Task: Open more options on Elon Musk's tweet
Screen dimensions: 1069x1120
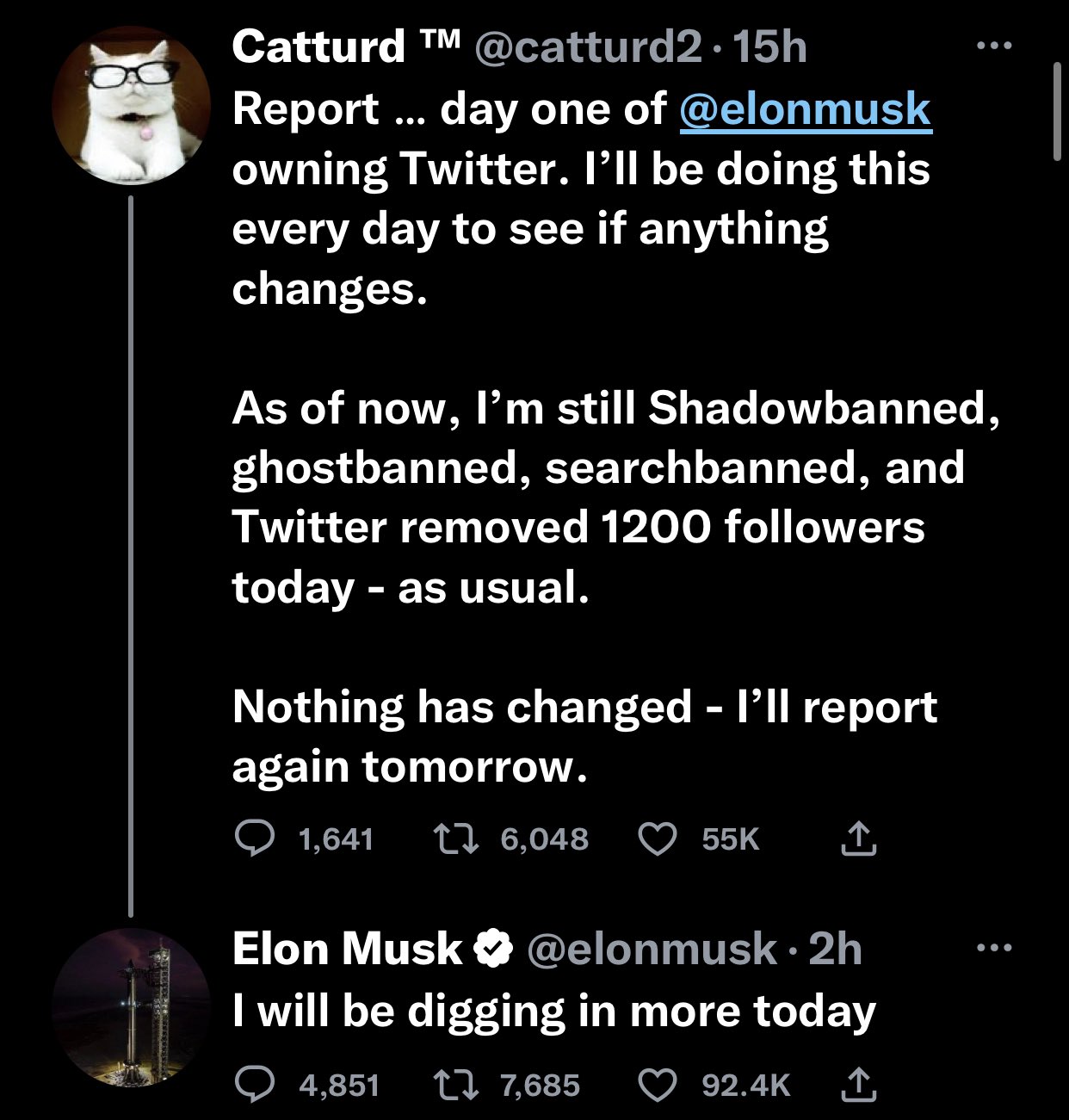Action: tap(996, 949)
